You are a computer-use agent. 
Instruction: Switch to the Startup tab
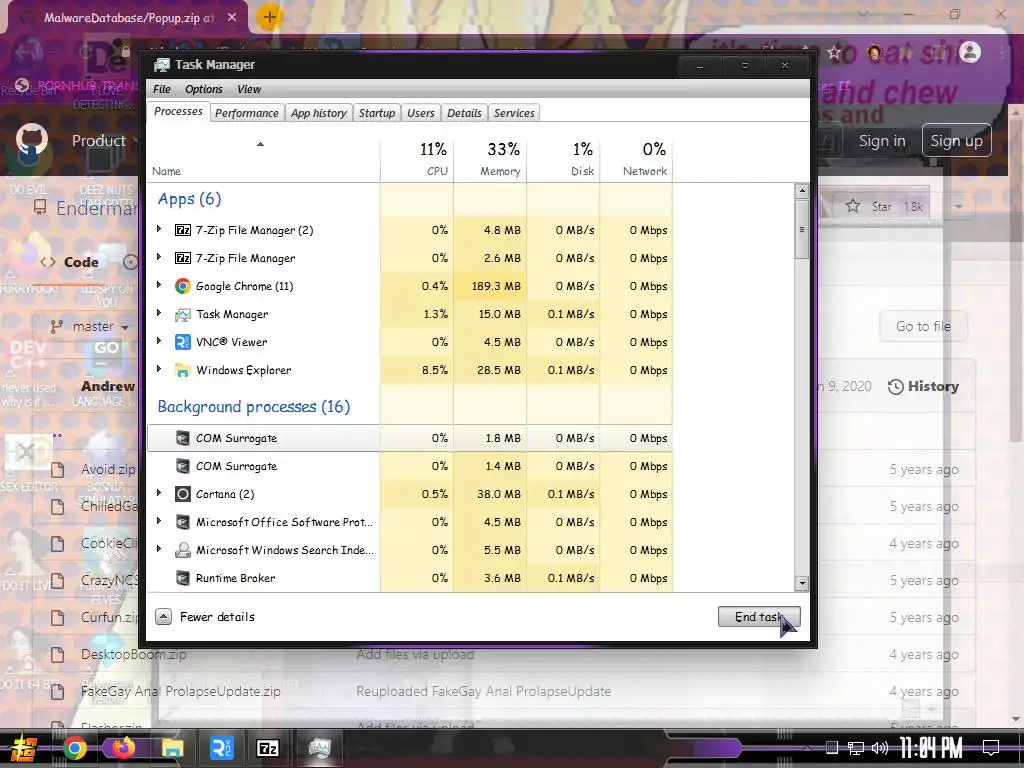click(x=377, y=113)
